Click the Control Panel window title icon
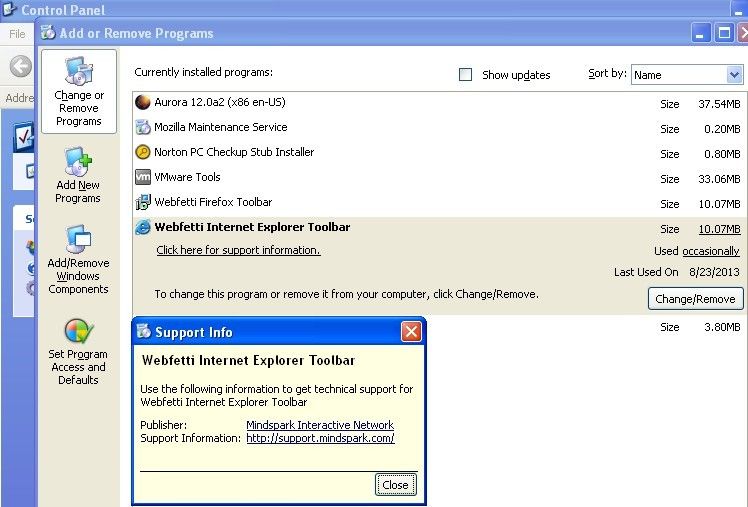This screenshot has width=748, height=507. (9, 9)
